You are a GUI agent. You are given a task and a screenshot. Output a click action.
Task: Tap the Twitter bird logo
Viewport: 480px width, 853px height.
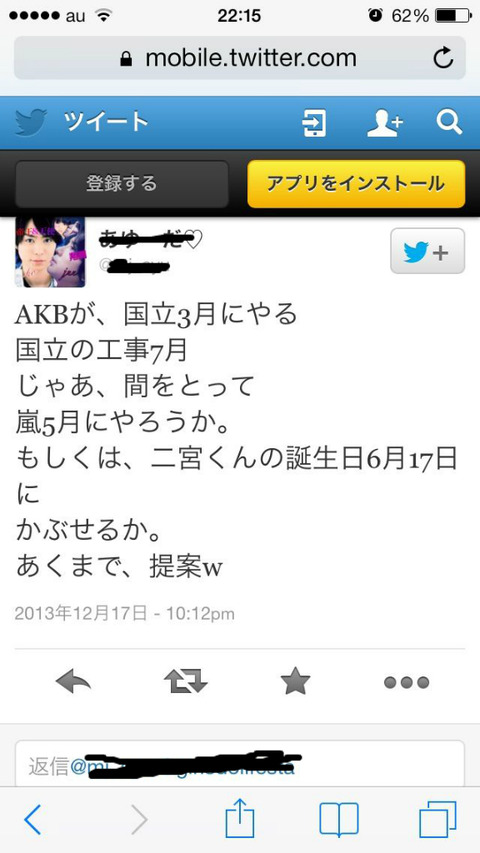point(31,122)
